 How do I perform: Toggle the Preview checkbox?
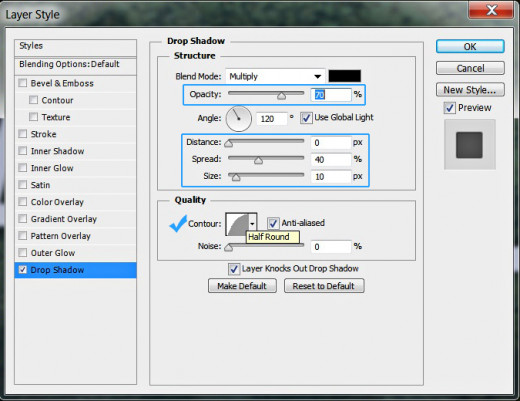pos(449,108)
